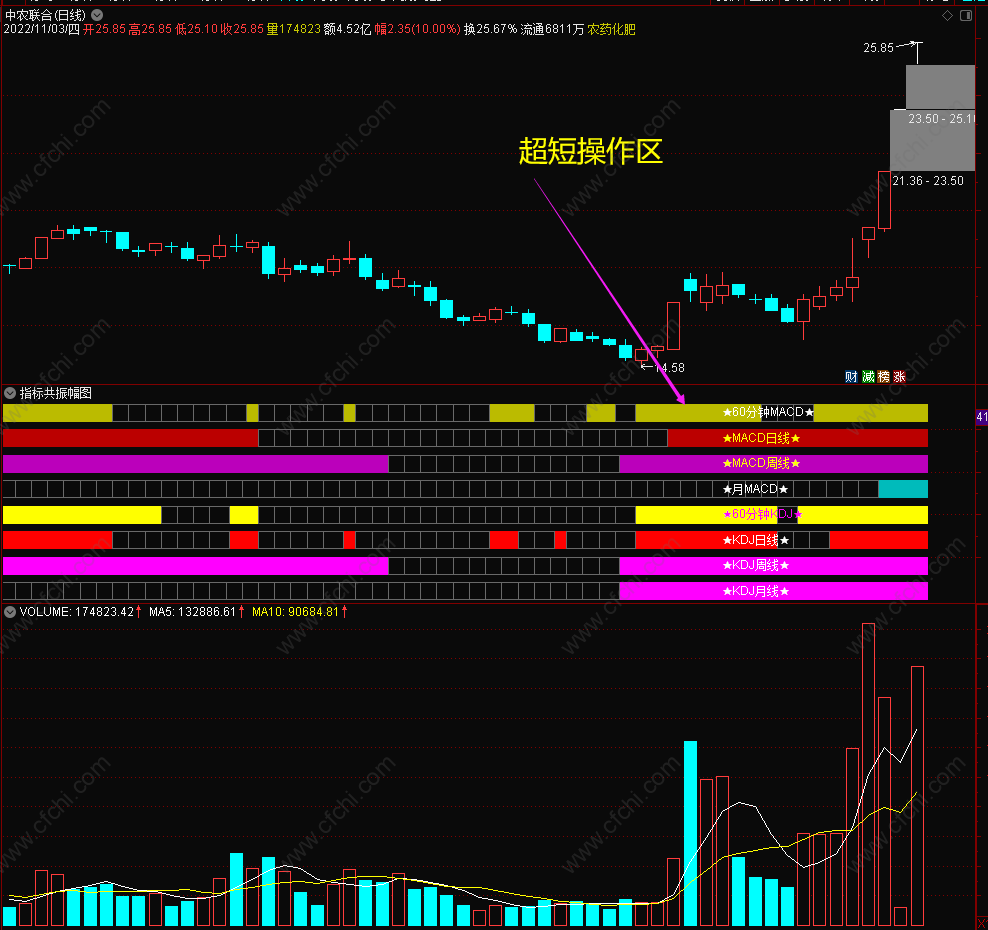The image size is (988, 930).
Task: Collapse the 指标共振幅图 indicator panel
Action: [10, 393]
